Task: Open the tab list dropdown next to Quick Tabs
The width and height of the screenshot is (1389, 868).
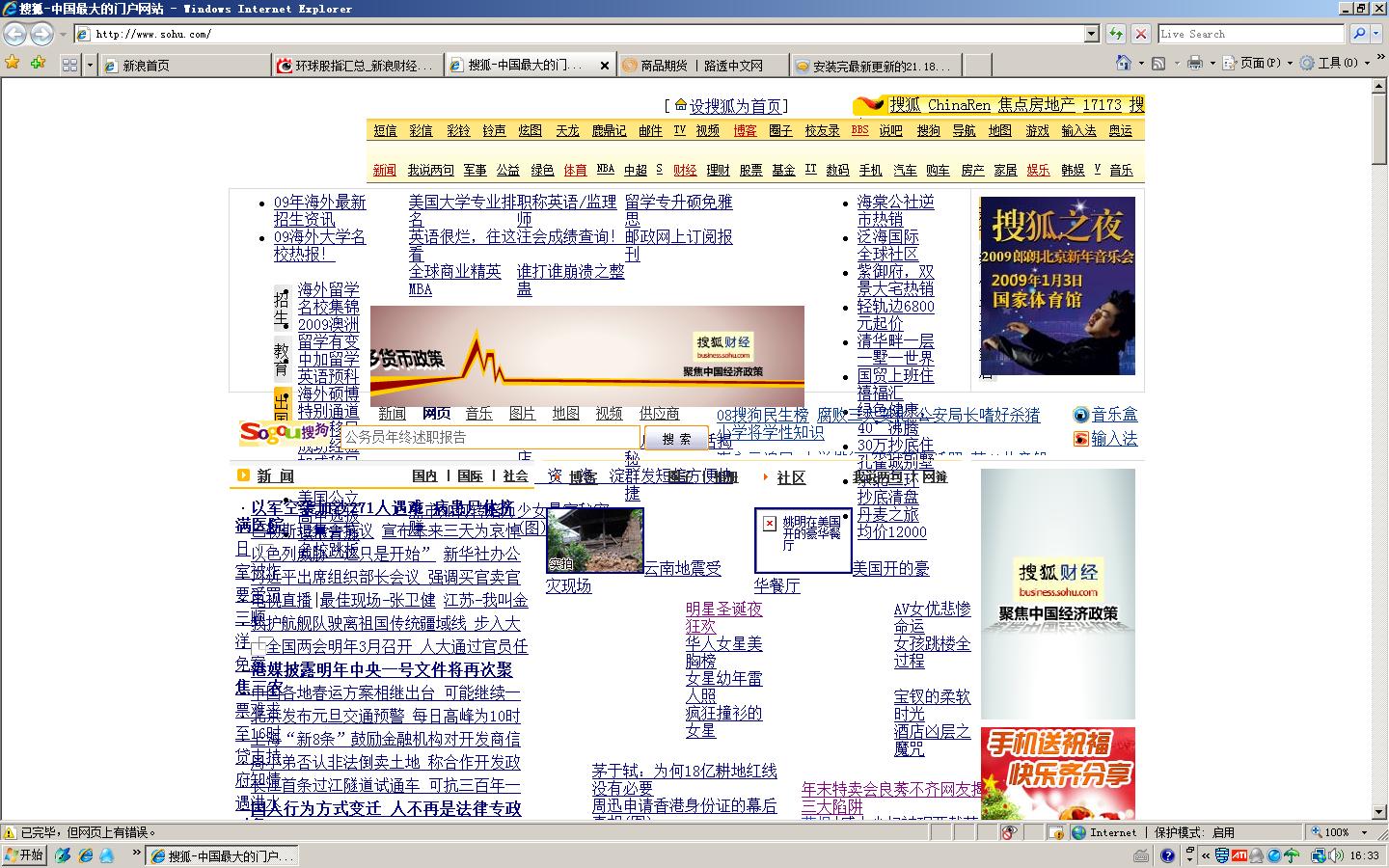Action: 90,65
